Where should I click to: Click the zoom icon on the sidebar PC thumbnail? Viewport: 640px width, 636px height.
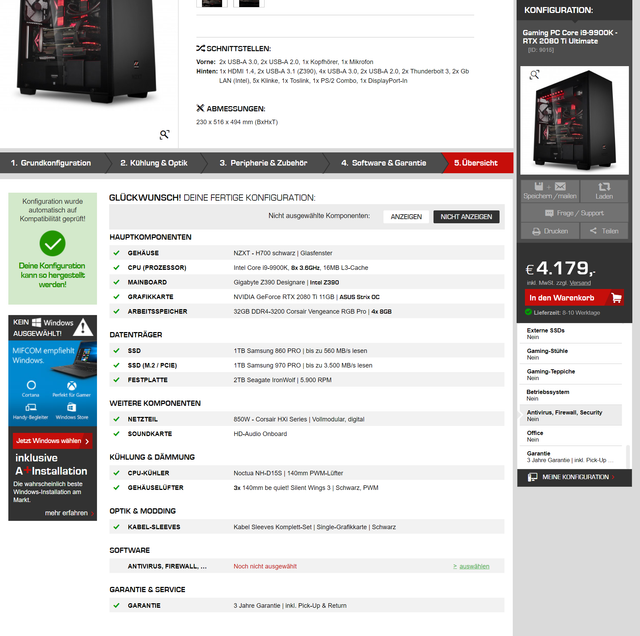coord(534,75)
